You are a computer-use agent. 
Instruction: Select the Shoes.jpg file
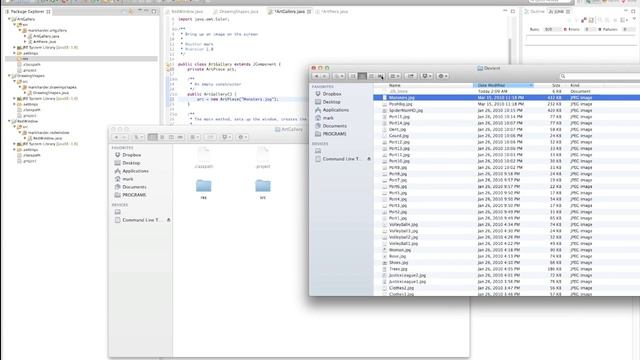tap(398, 262)
